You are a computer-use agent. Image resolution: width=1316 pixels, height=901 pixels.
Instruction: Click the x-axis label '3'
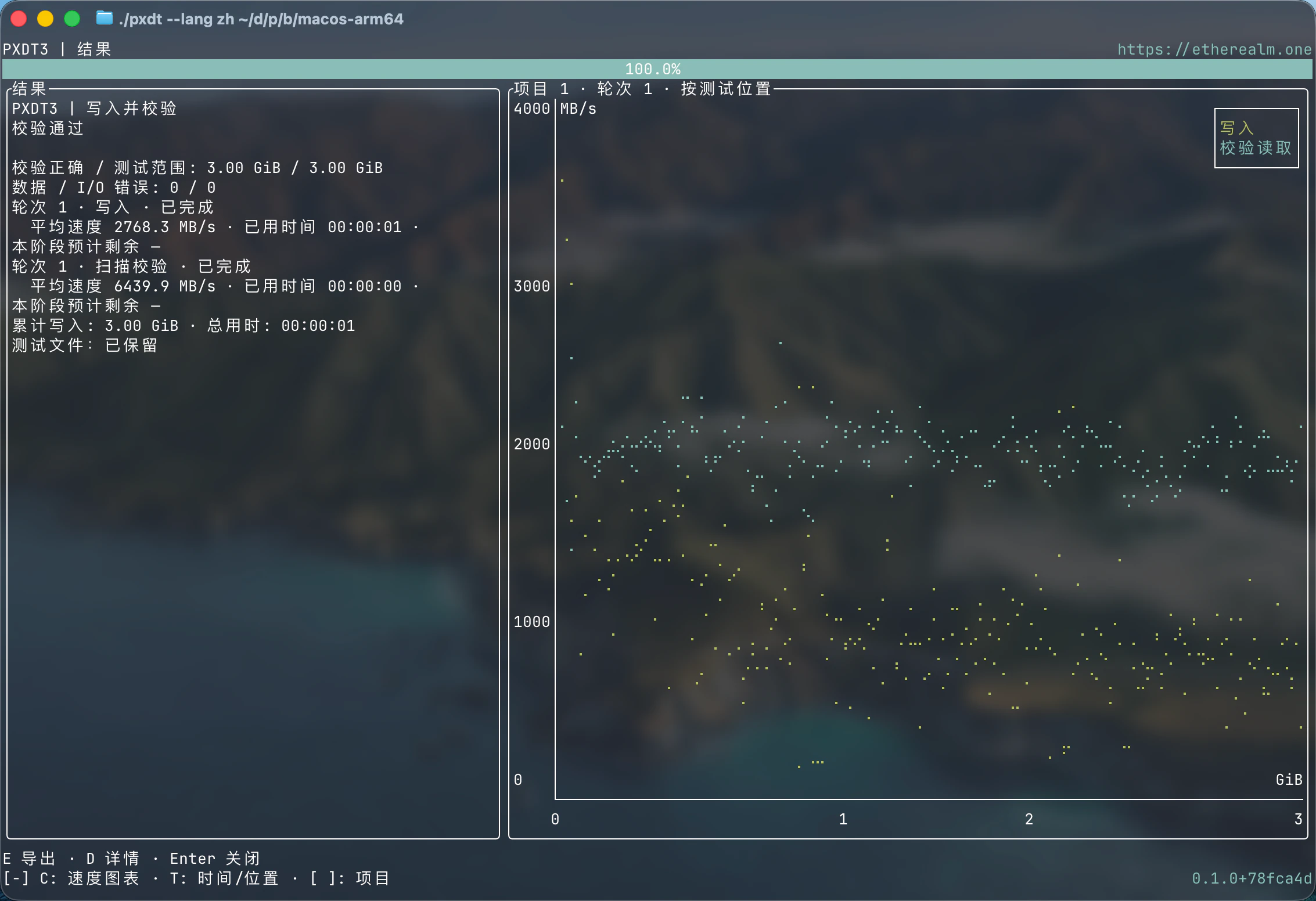click(1298, 819)
